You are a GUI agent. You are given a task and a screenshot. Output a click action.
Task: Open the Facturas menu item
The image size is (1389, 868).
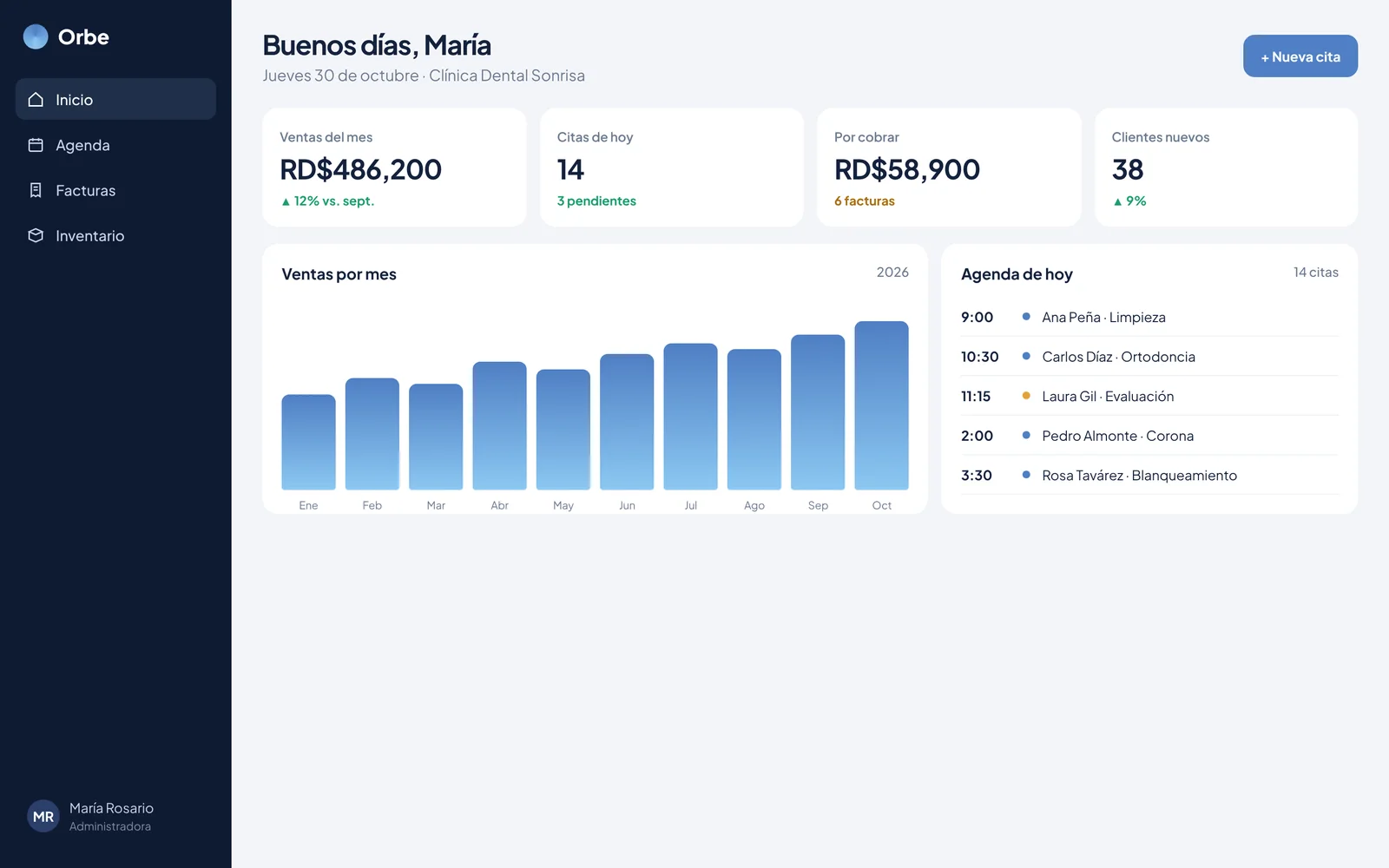[x=115, y=190]
